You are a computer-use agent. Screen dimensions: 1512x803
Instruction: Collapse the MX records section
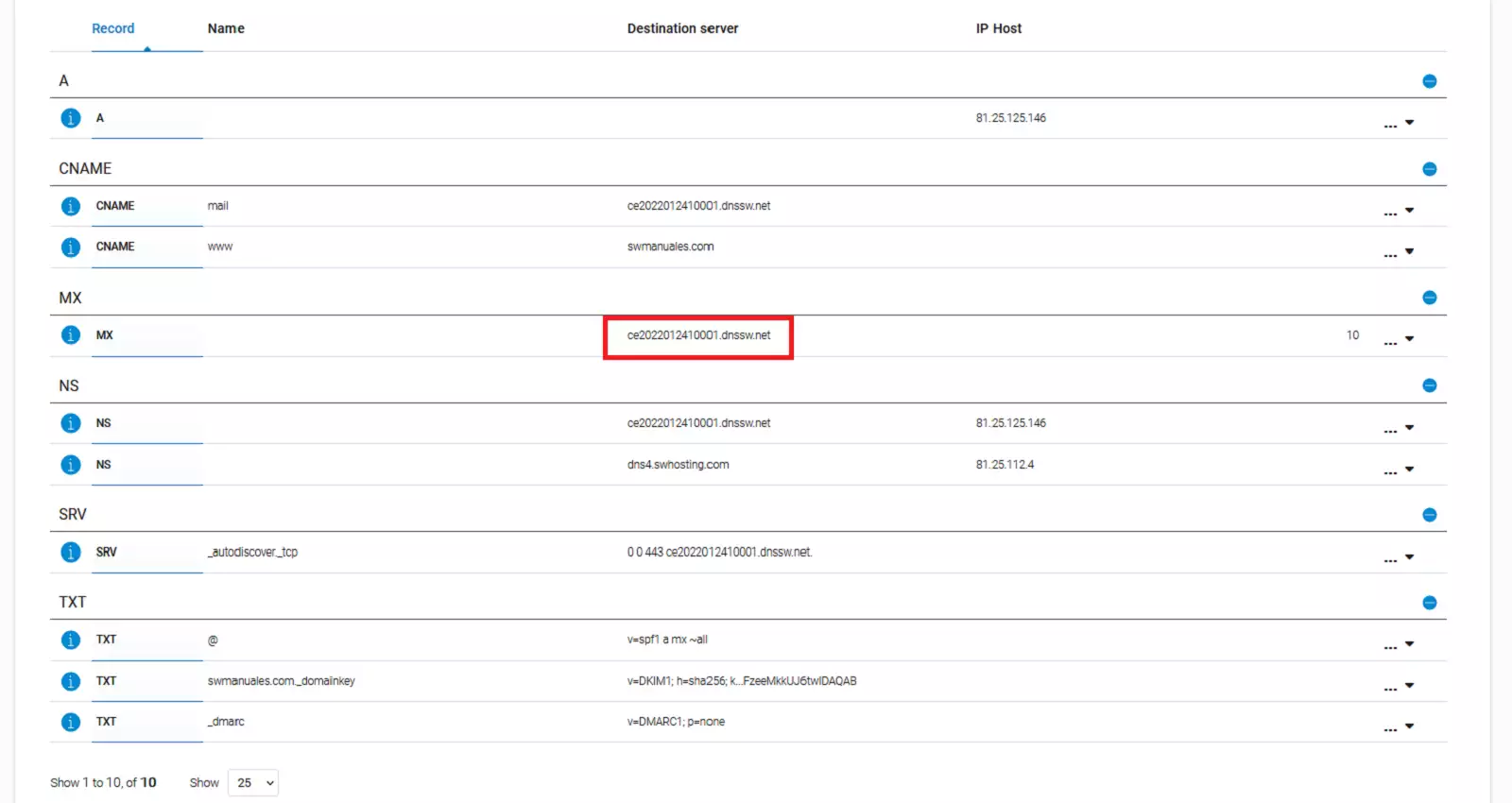pyautogui.click(x=1429, y=298)
